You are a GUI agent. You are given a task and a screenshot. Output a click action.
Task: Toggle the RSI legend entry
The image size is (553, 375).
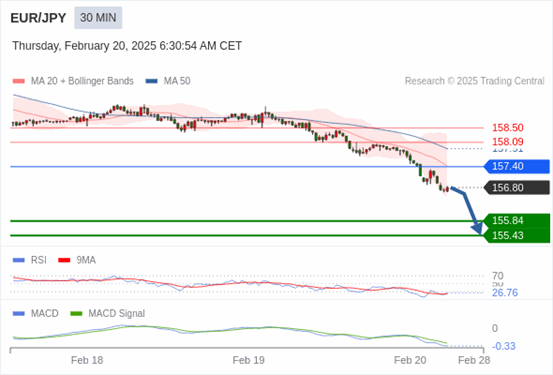coord(30,260)
